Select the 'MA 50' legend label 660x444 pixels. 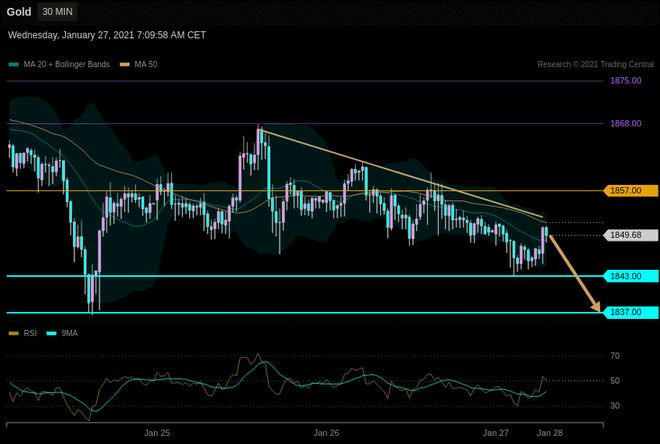coord(146,64)
